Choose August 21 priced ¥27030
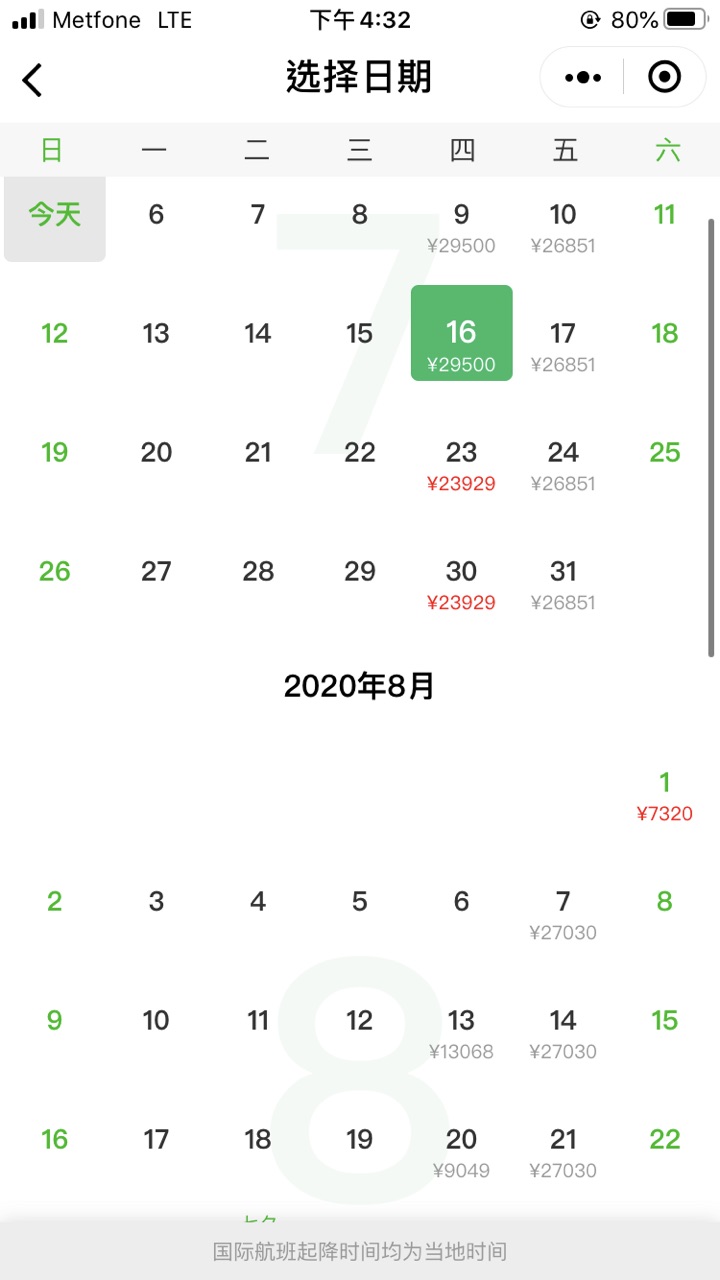 [564, 1153]
